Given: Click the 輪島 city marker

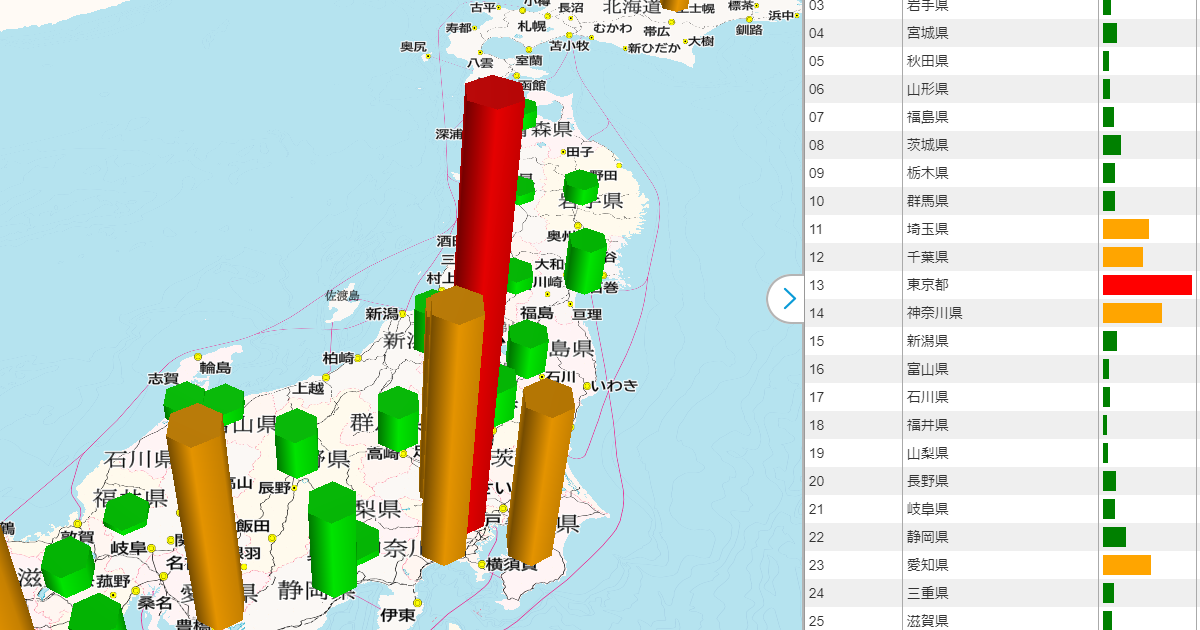Looking at the screenshot, I should click(x=198, y=356).
